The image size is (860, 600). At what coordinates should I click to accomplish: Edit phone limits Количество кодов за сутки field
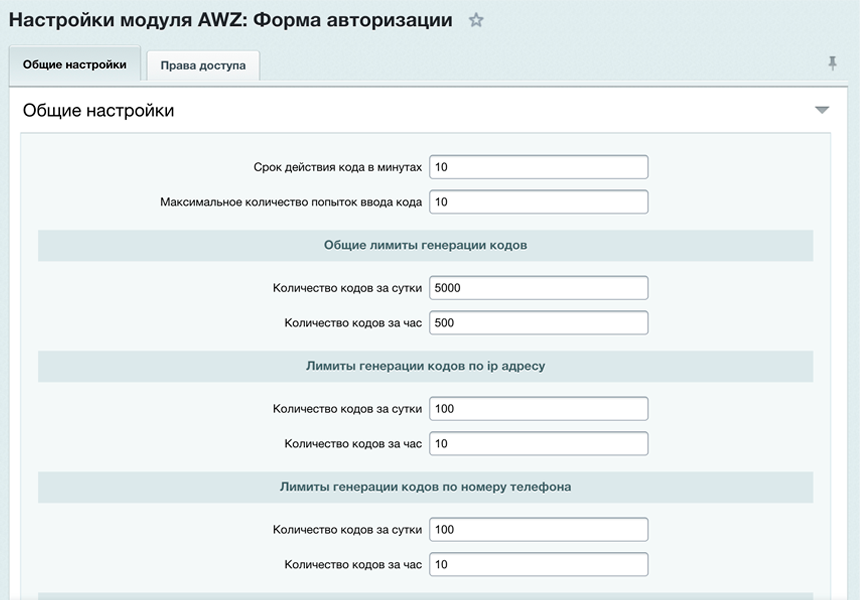click(538, 530)
